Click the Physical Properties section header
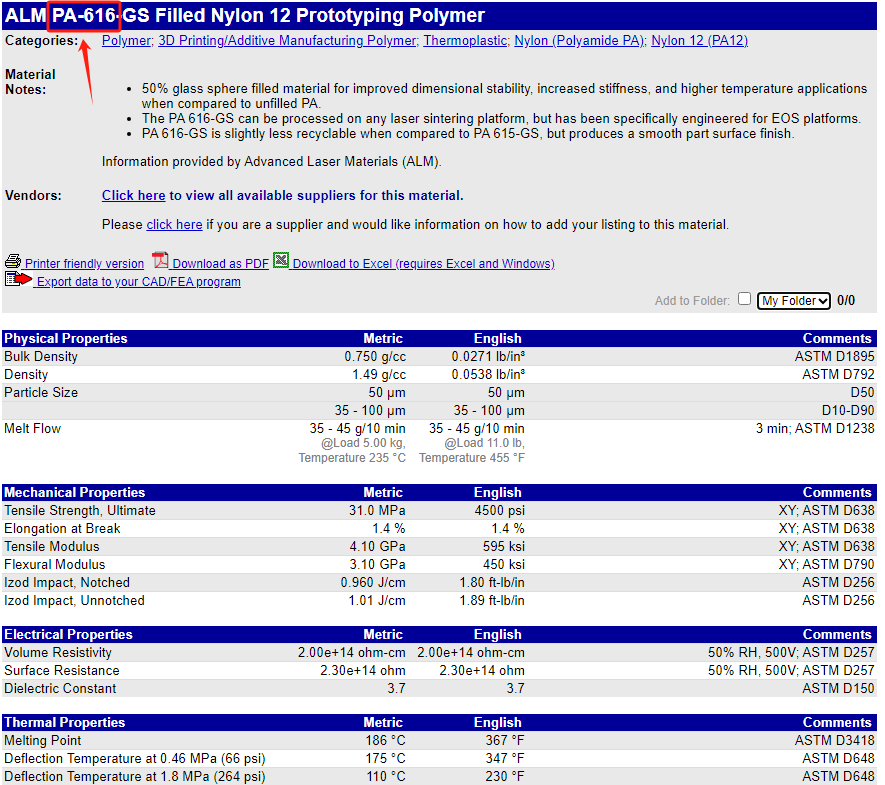The height and width of the screenshot is (785, 885). [66, 339]
